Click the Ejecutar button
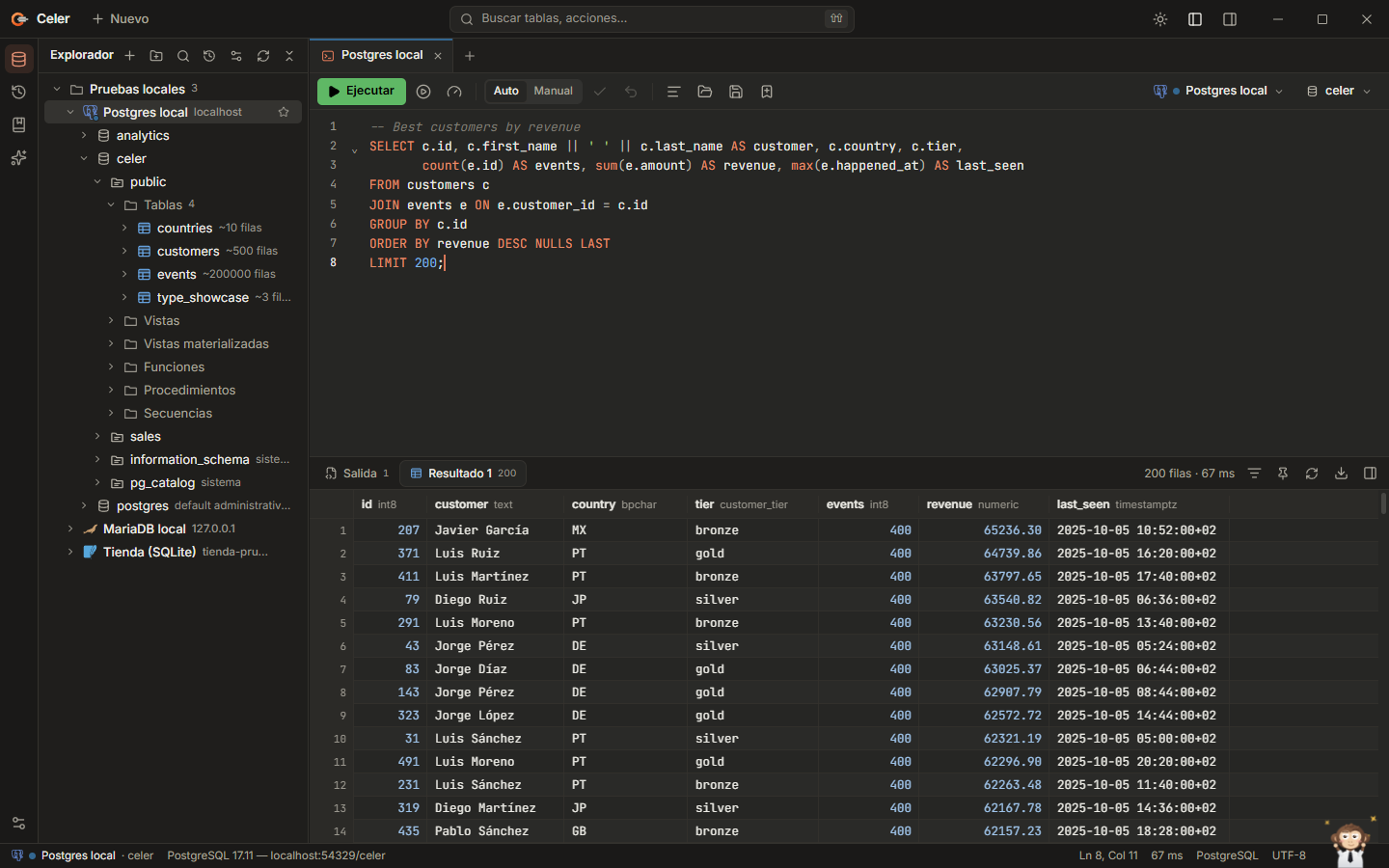Screen dimensions: 1389x868 coord(361,91)
